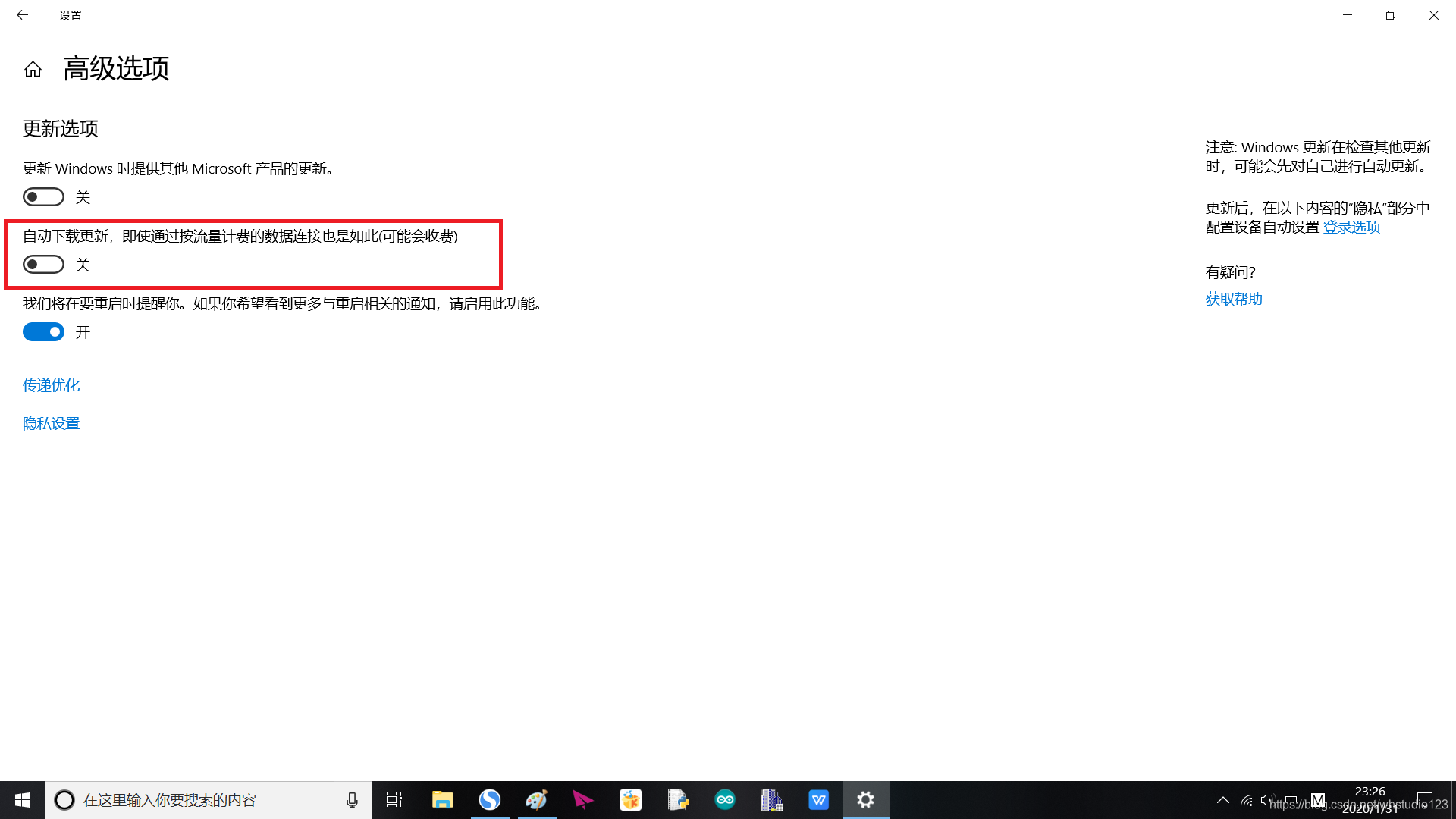
Task: Click the 高级选项 page heading
Action: (116, 69)
